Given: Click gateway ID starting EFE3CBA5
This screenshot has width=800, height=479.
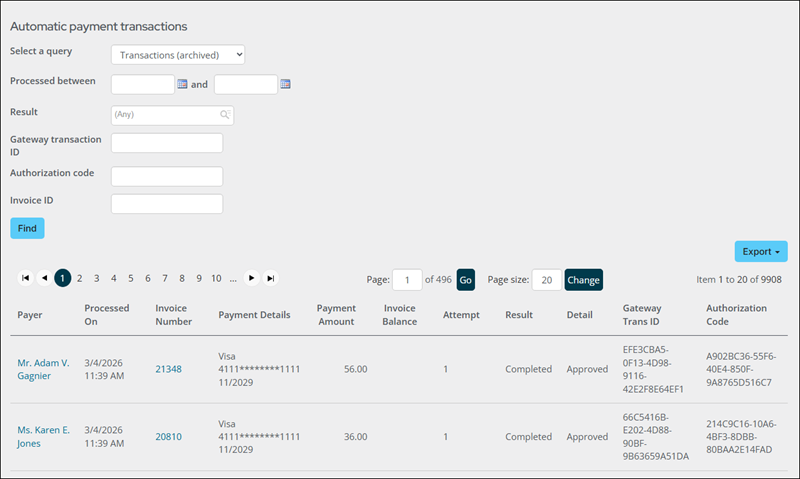Looking at the screenshot, I should pos(653,369).
